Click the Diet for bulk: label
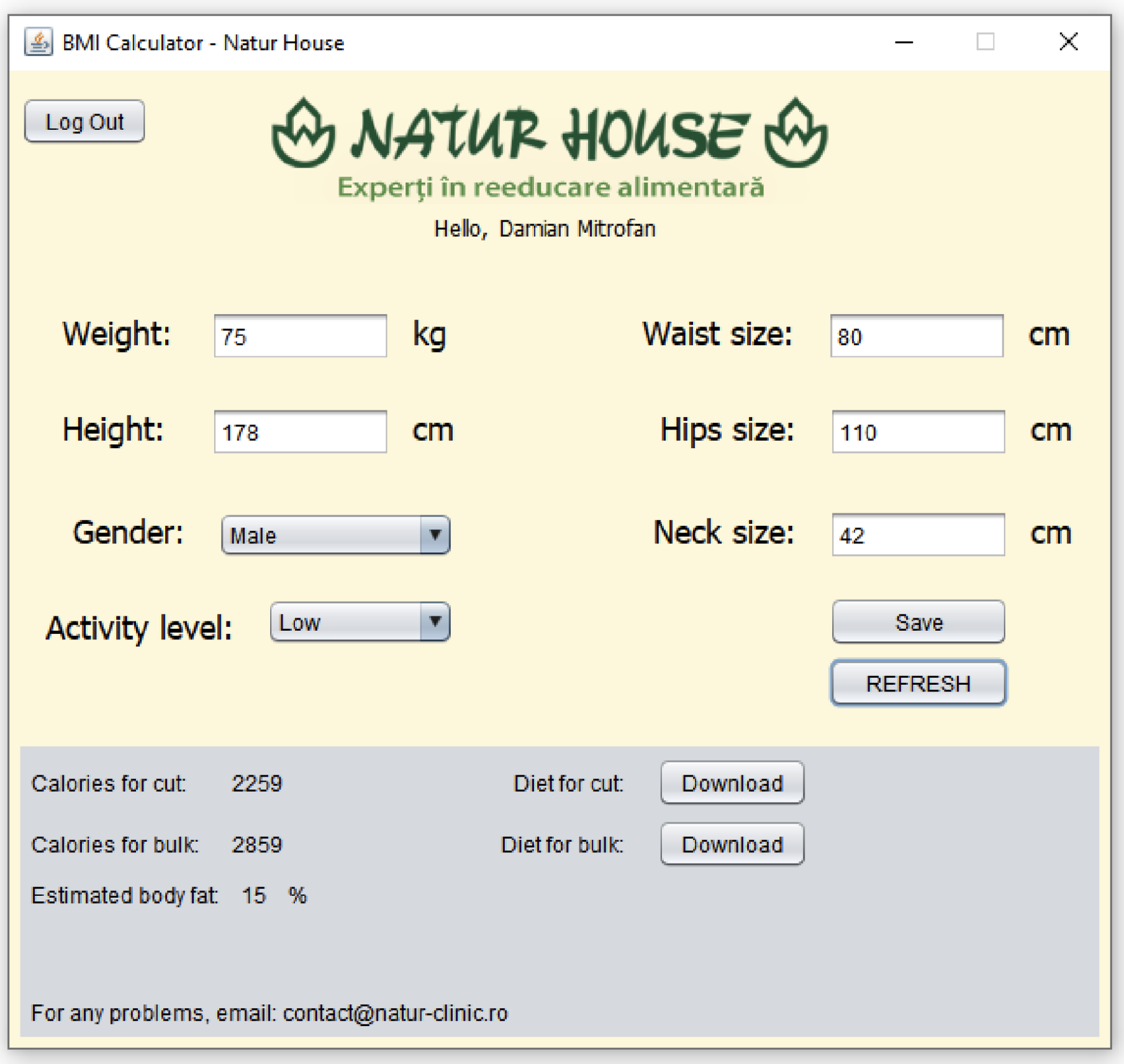The width and height of the screenshot is (1124, 1064). pyautogui.click(x=562, y=845)
